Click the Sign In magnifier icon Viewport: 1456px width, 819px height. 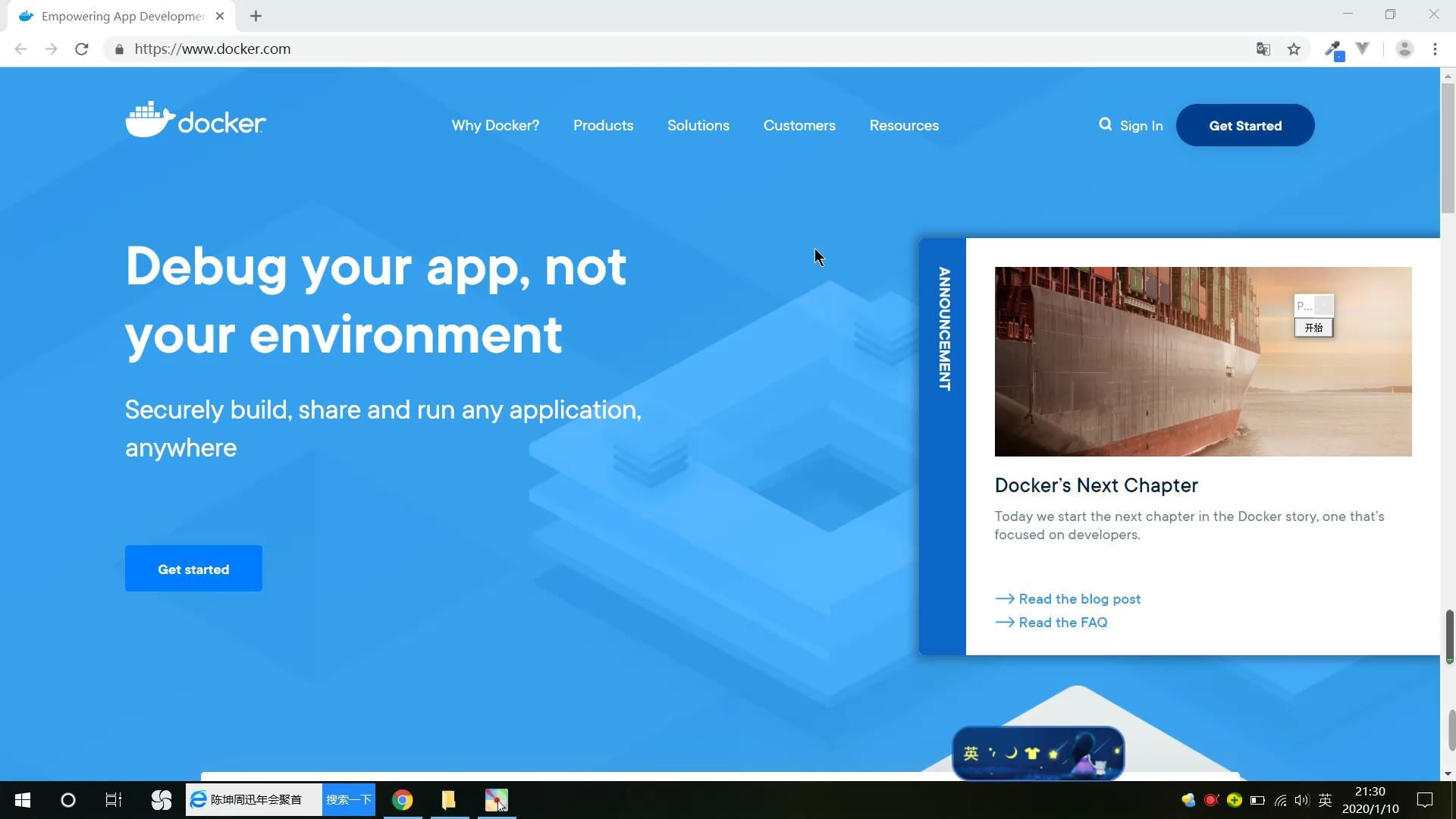tap(1106, 125)
